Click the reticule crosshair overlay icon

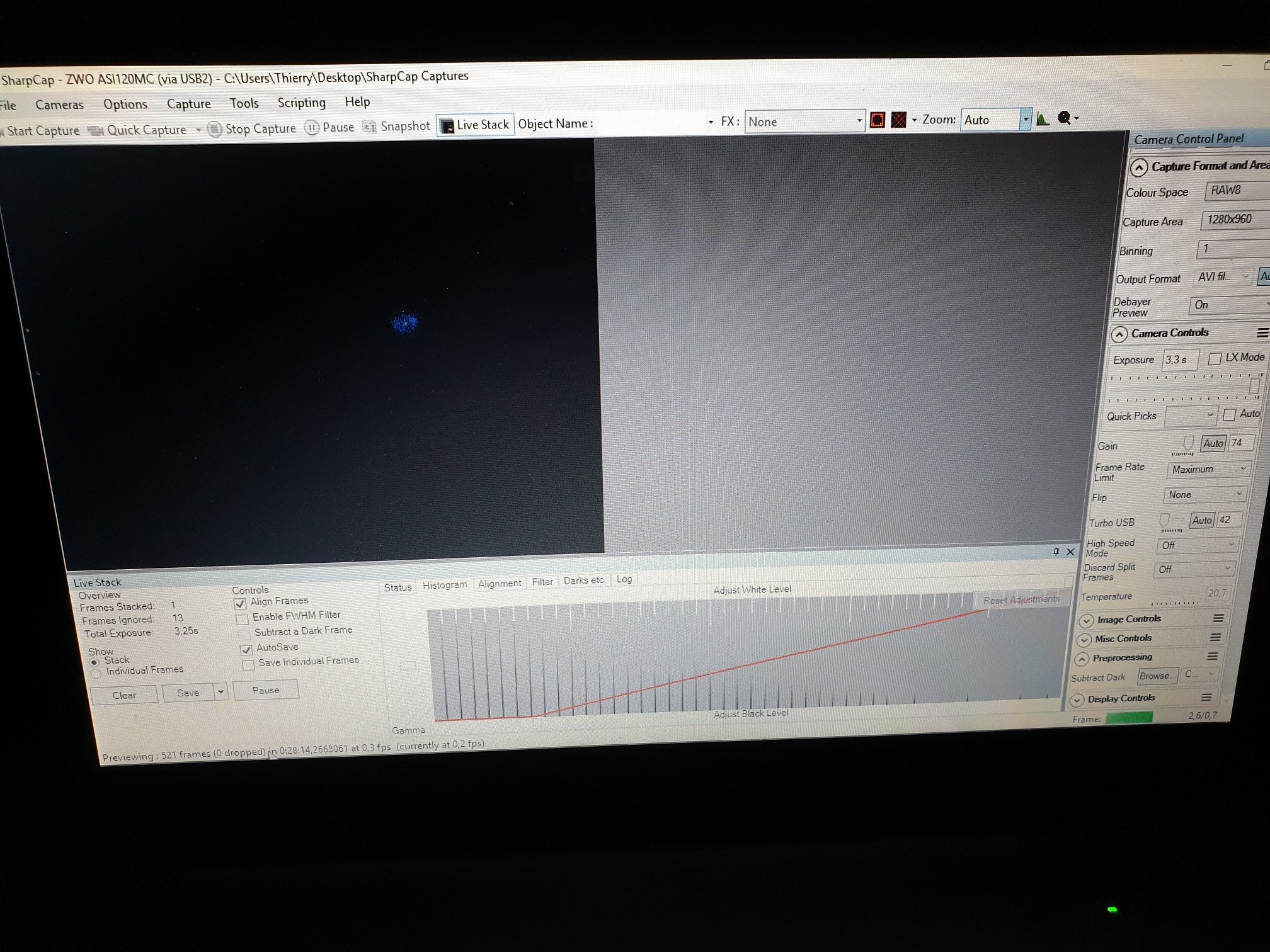pyautogui.click(x=899, y=120)
